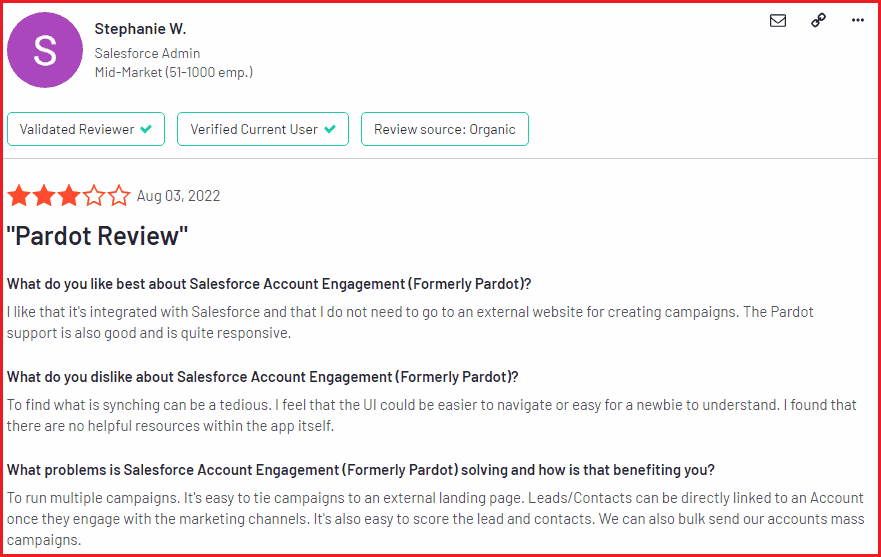Screen dimensions: 881x557
Task: Click the envelope message icon
Action: [778, 21]
